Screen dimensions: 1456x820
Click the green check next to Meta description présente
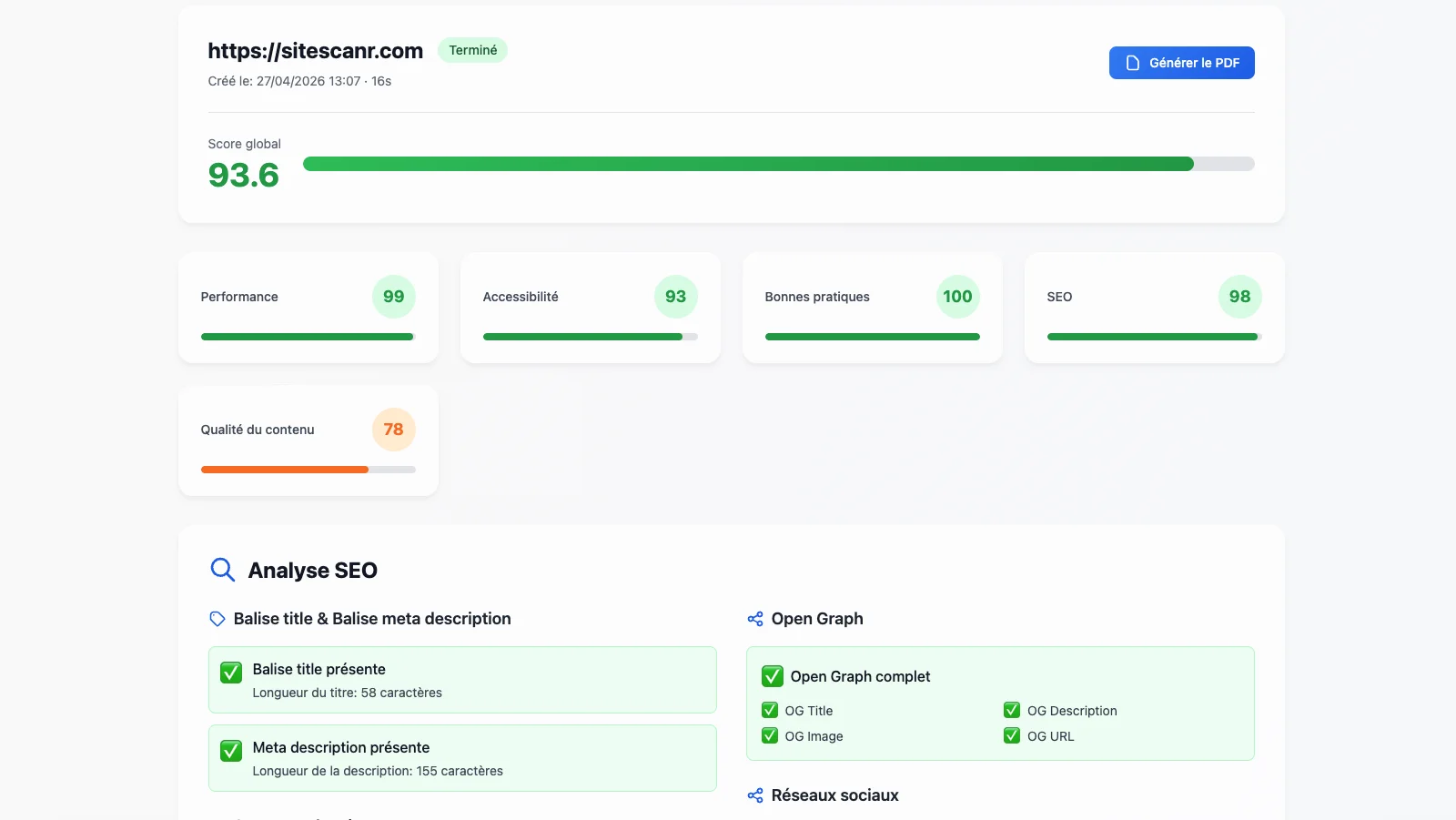tap(231, 751)
